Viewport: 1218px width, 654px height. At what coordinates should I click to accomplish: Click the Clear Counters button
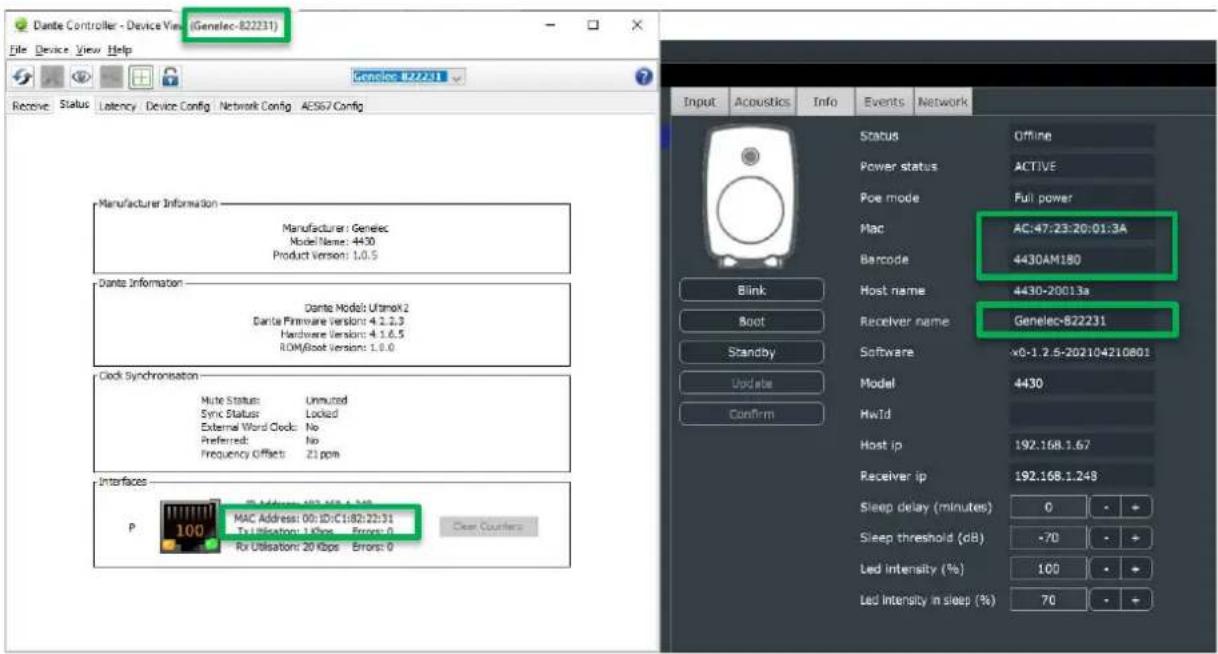click(489, 526)
